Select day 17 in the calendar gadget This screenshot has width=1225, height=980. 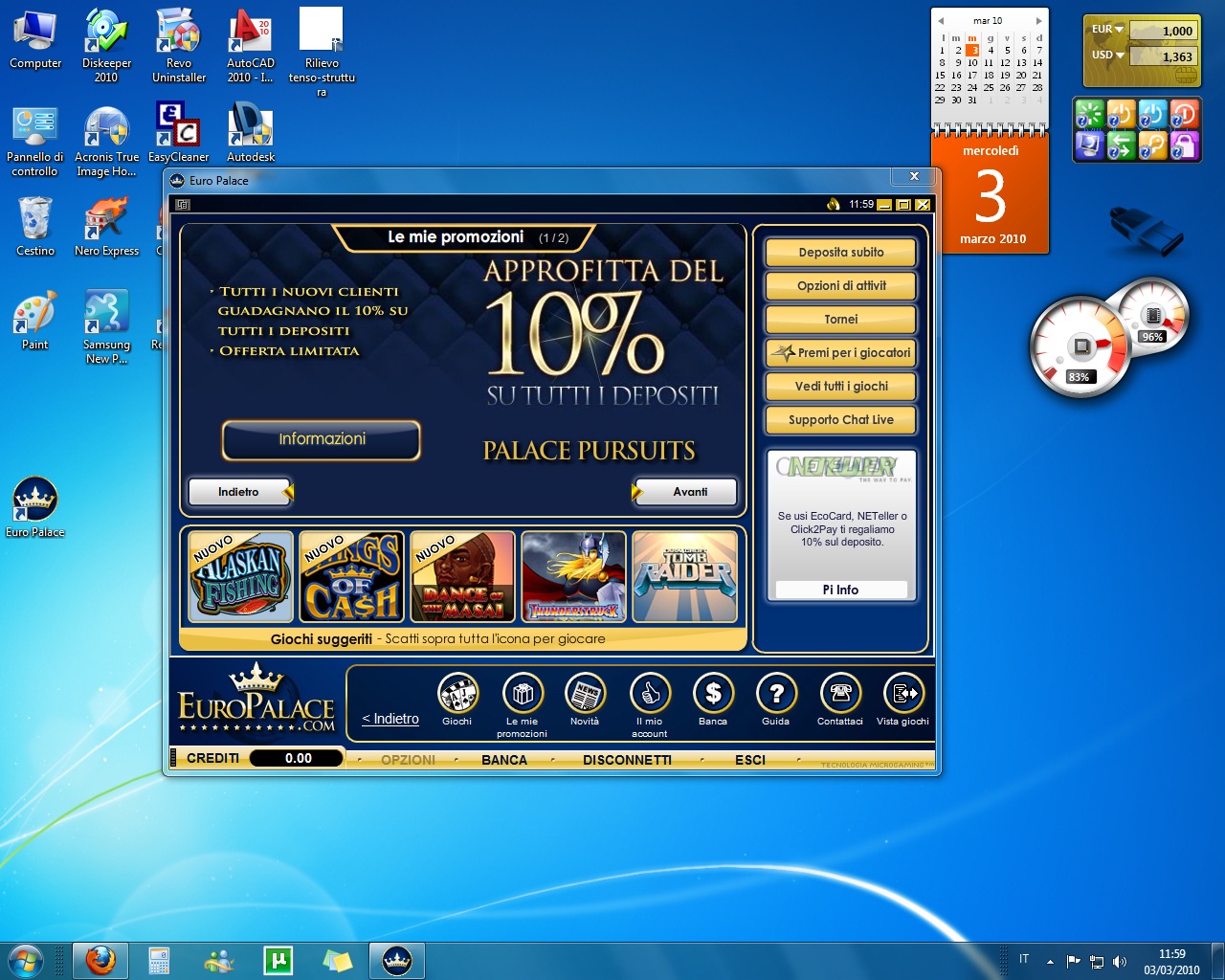click(x=972, y=76)
